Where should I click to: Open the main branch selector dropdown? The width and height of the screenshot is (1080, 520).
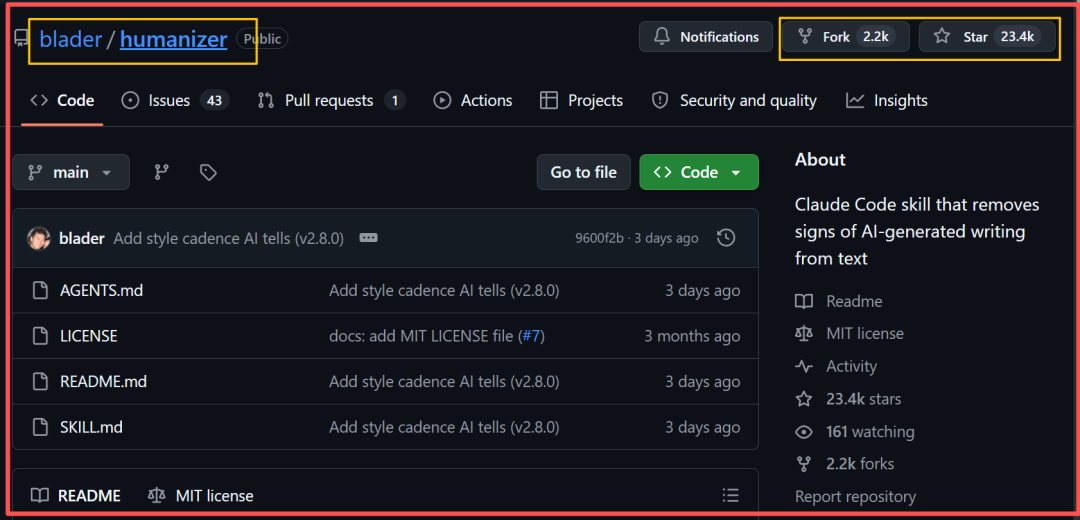click(x=70, y=172)
